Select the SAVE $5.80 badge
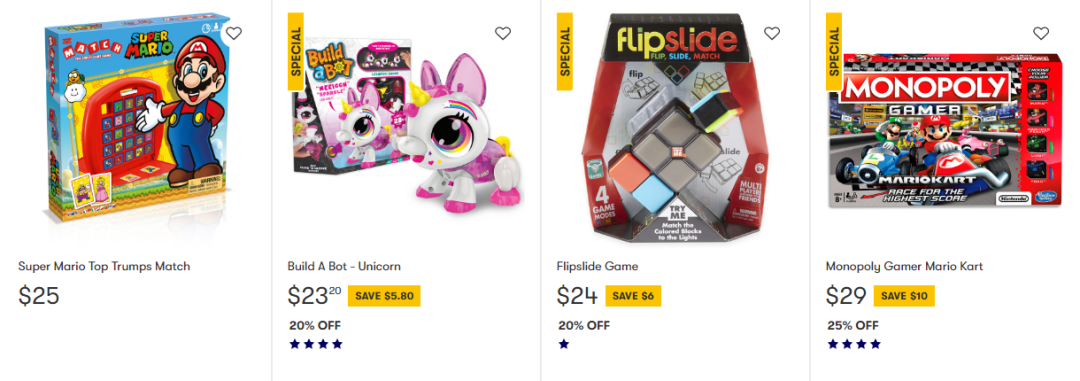Image resolution: width=1080 pixels, height=381 pixels. [x=384, y=296]
